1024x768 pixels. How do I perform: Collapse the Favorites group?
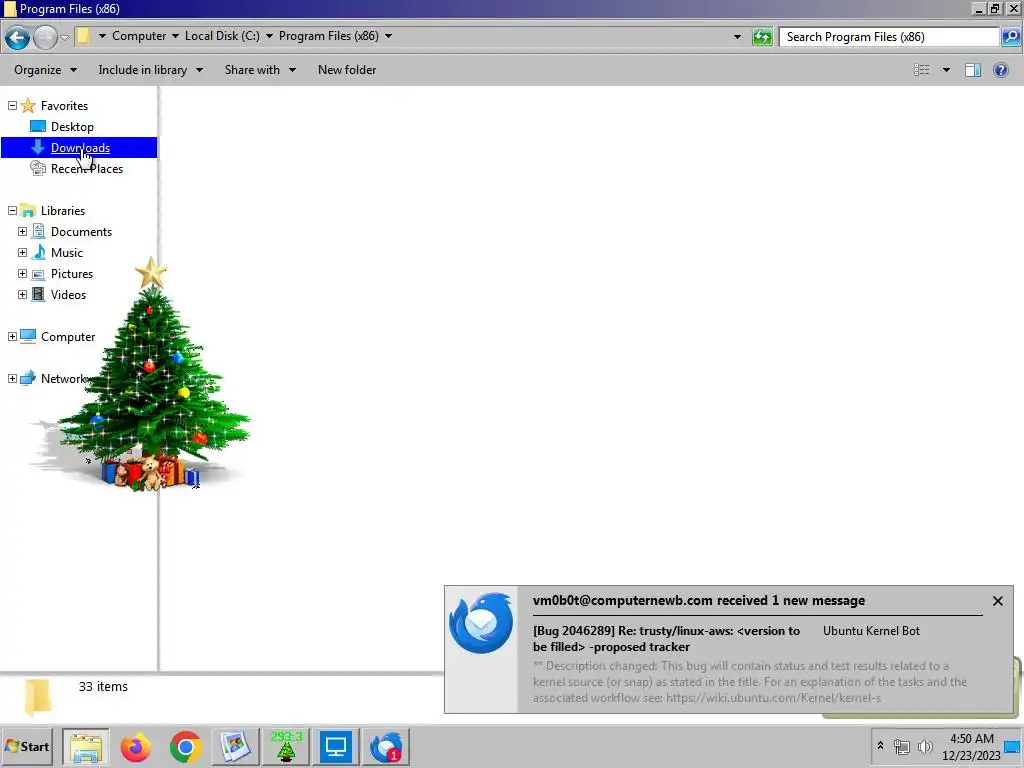click(12, 105)
